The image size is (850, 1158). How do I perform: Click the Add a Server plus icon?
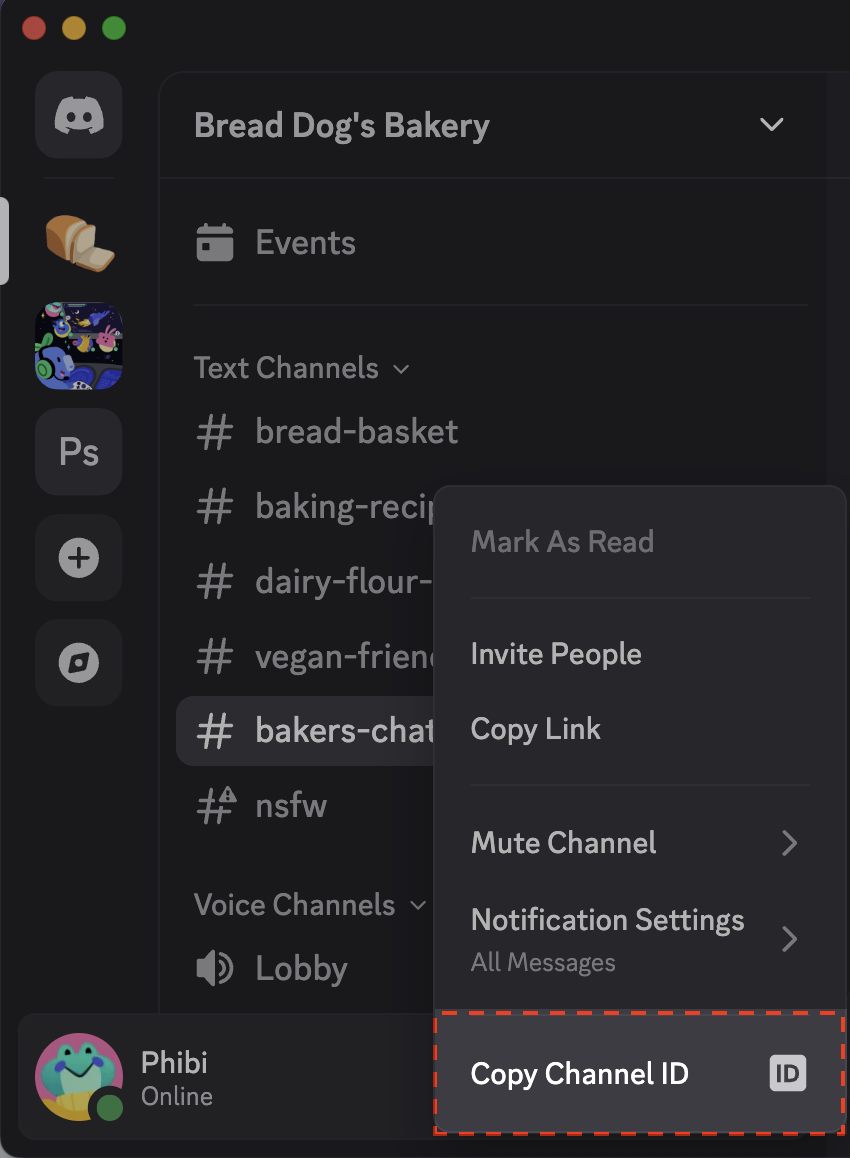coord(79,558)
